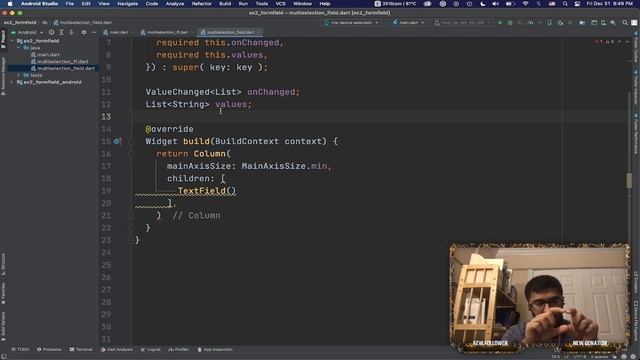
Task: Start debugging with the green bug icon
Action: click(510, 23)
